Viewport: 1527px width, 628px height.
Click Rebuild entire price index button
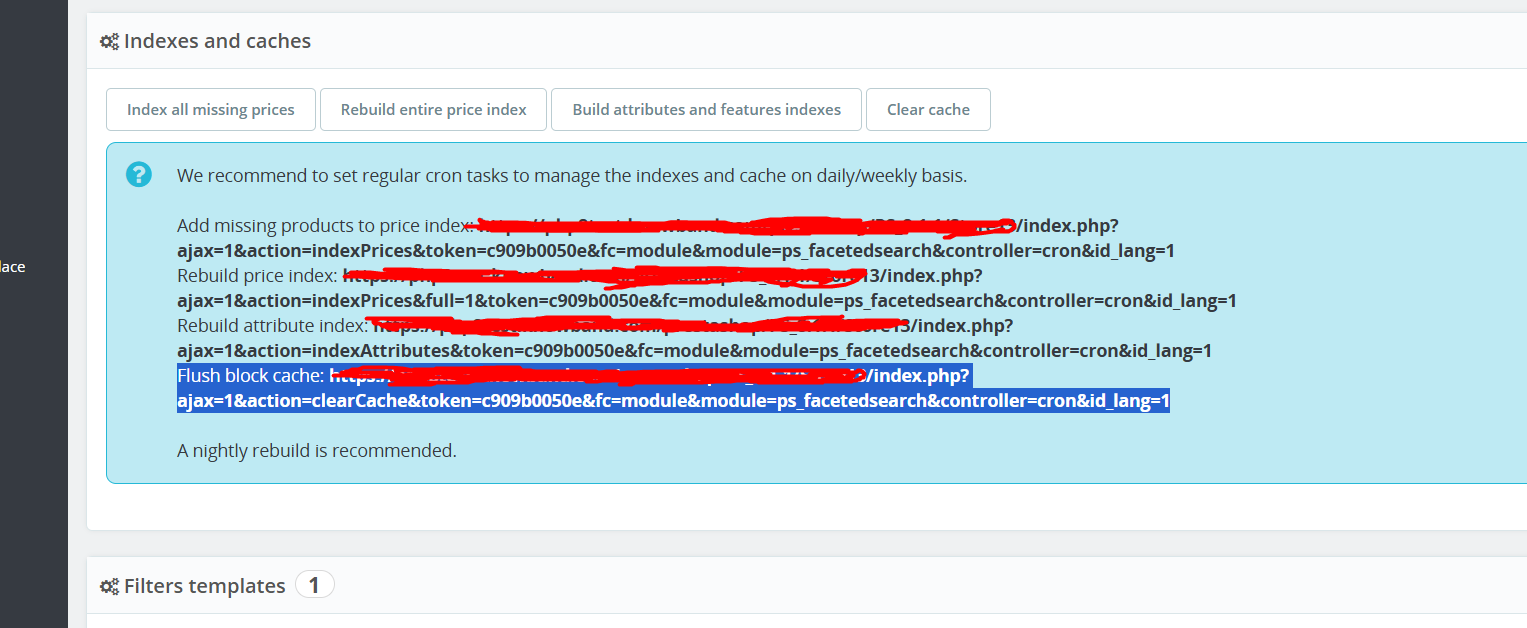click(434, 110)
